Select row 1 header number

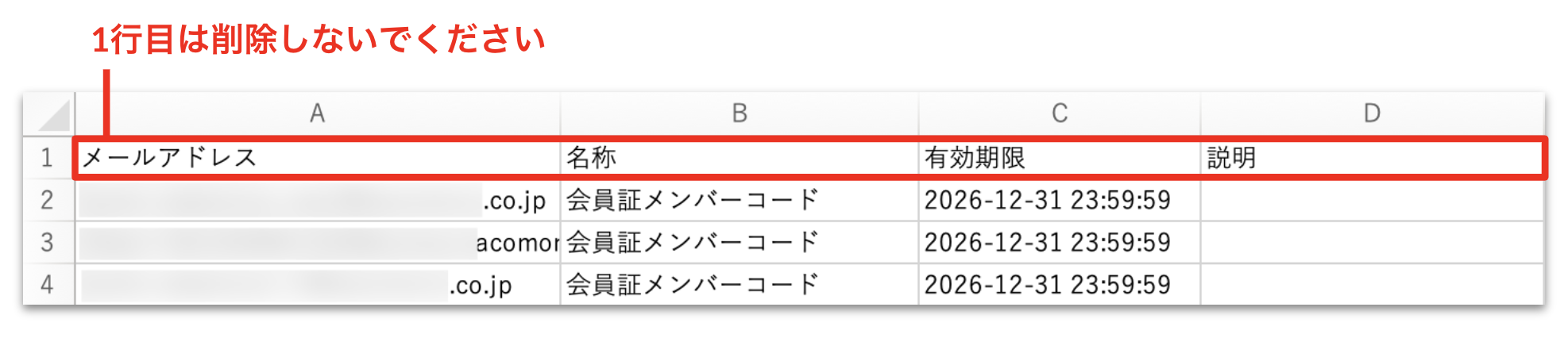pos(48,157)
